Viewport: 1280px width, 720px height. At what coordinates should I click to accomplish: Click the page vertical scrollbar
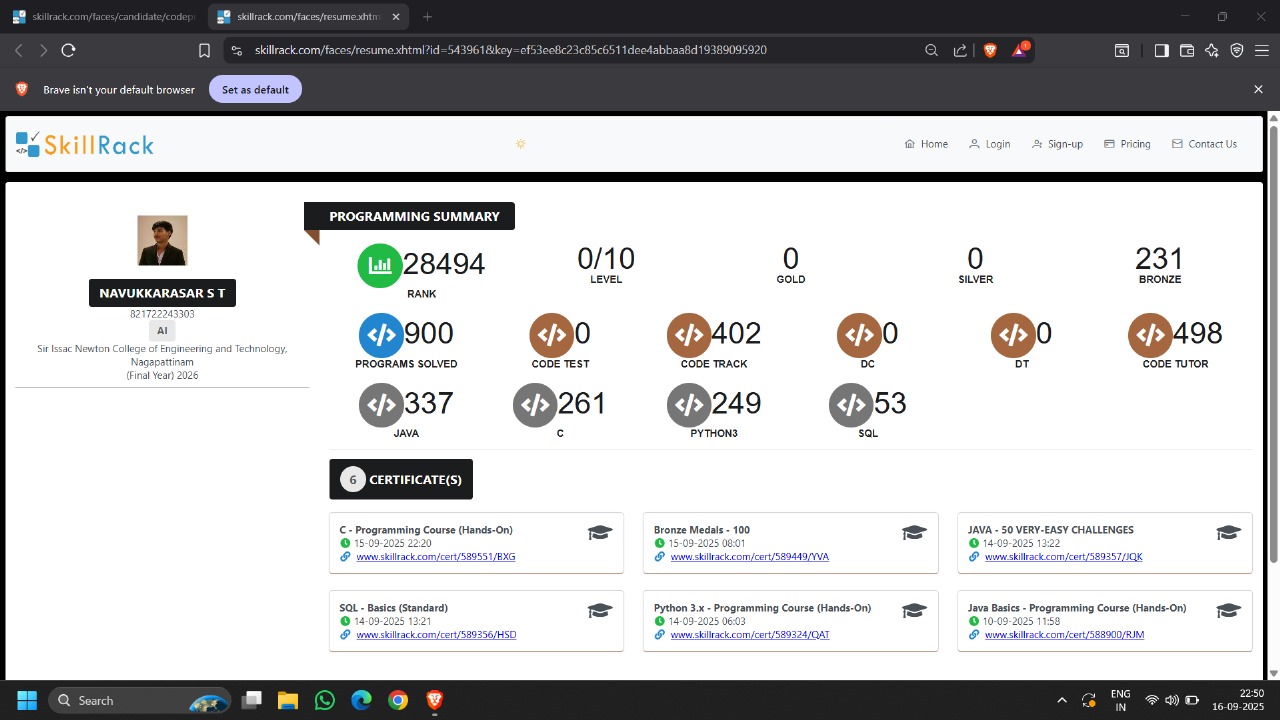[x=1273, y=344]
